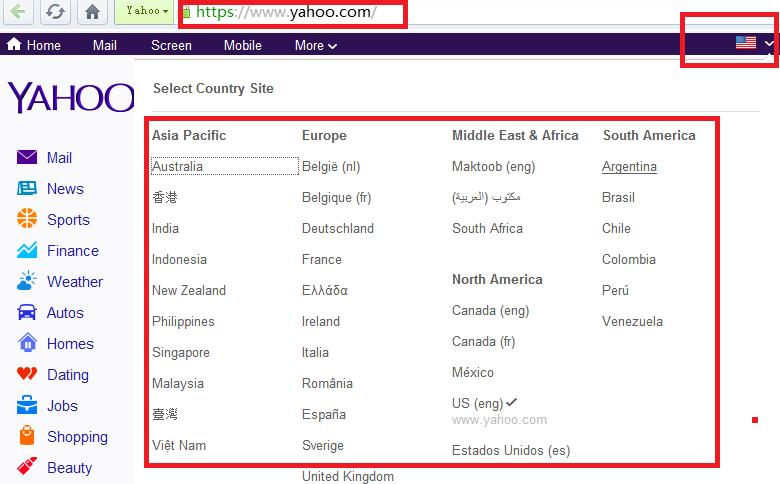Click the browser reload button
780x484 pixels.
click(x=55, y=11)
